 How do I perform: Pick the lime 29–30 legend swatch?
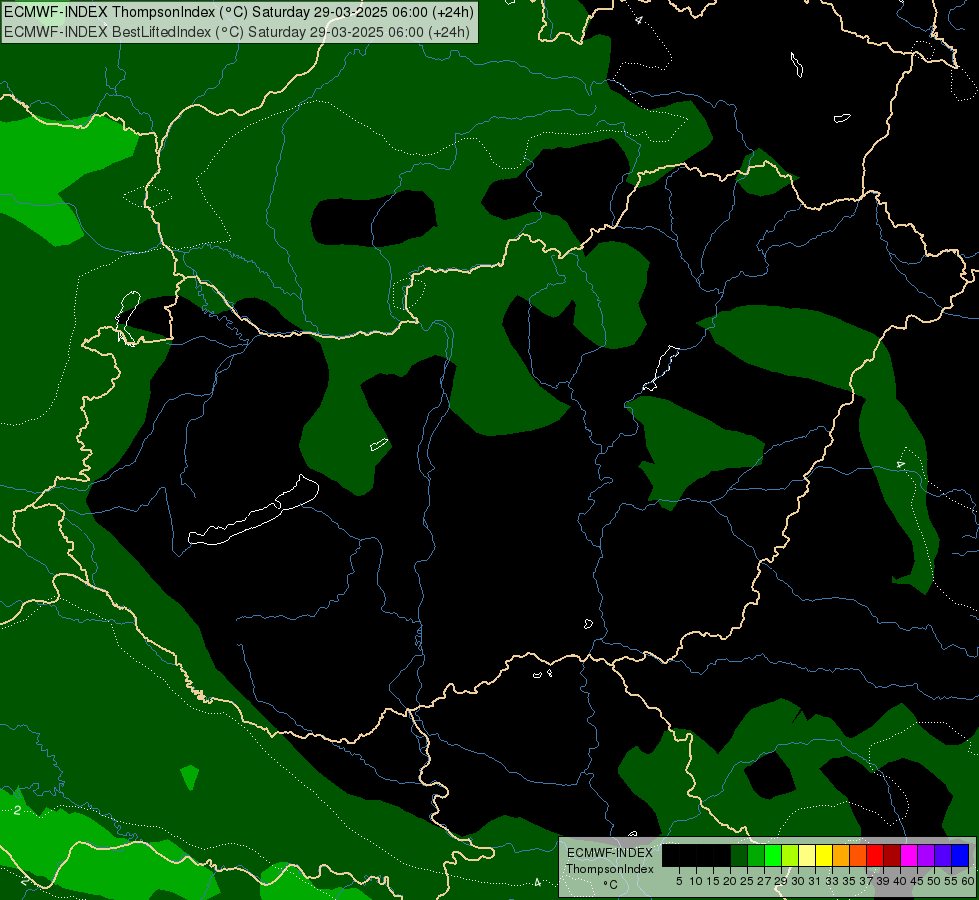pos(790,855)
